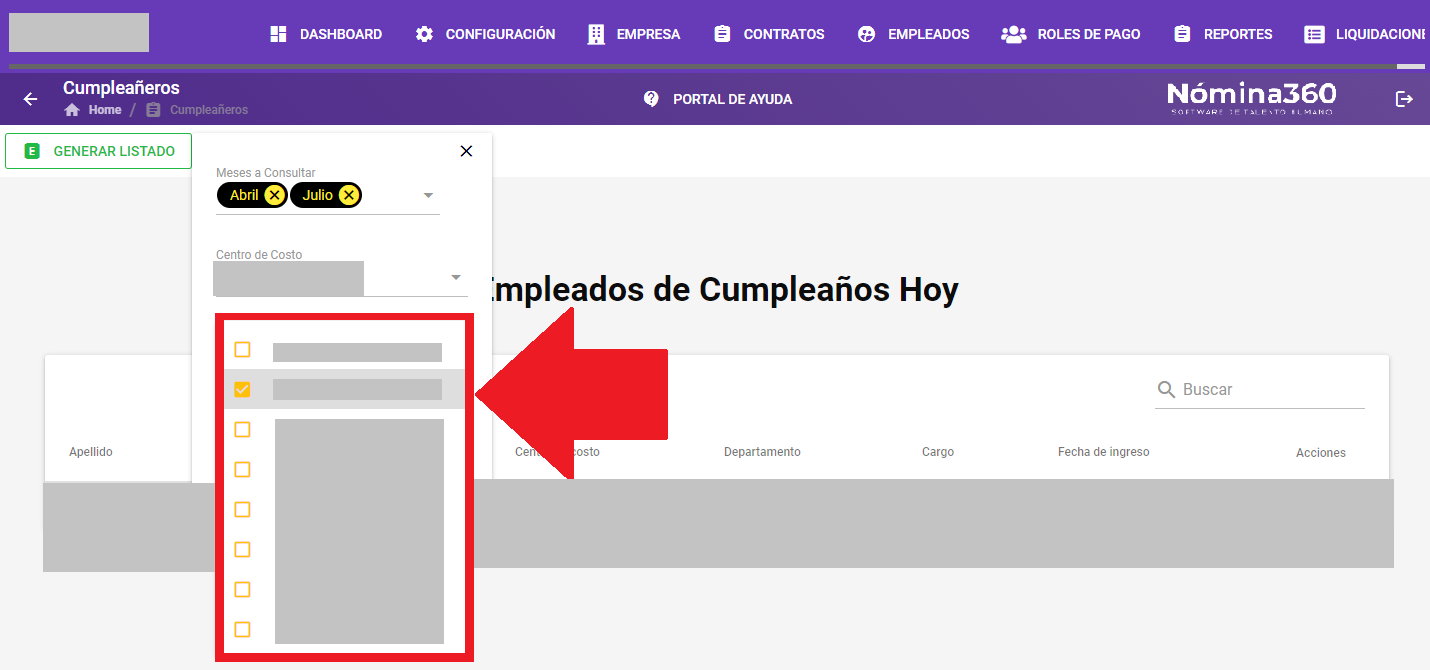Click the Nómina360 logo
Screen dimensions: 1430x670
click(x=1251, y=98)
